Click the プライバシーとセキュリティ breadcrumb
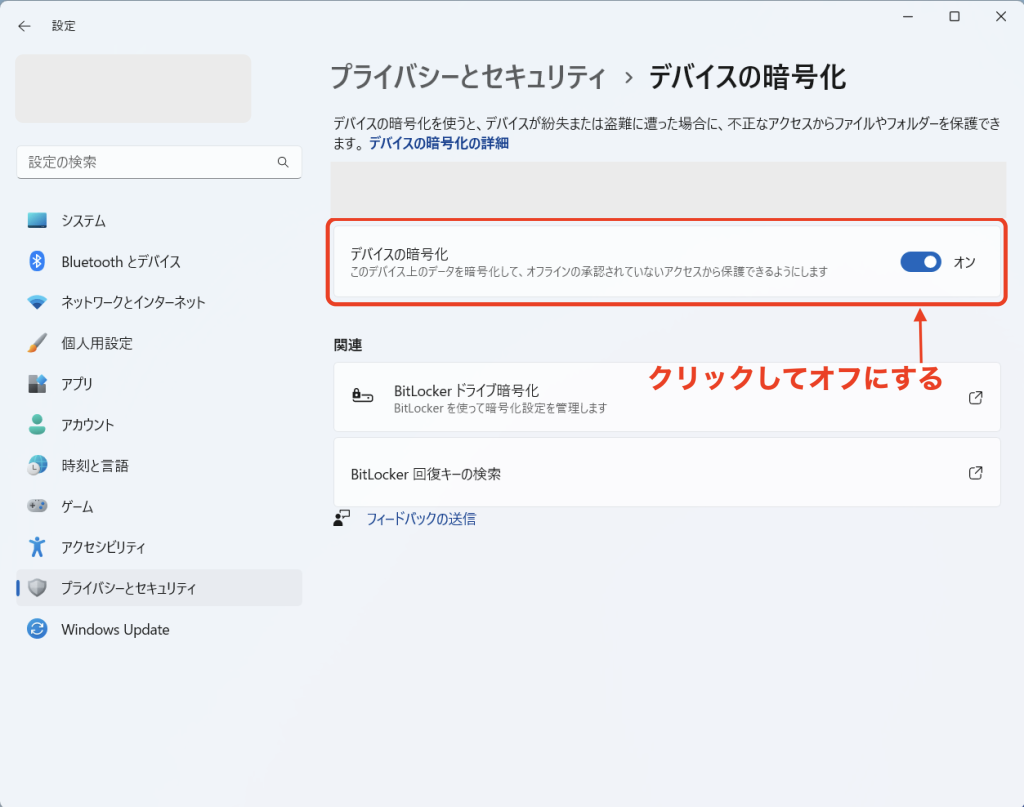The image size is (1024, 807). click(468, 77)
